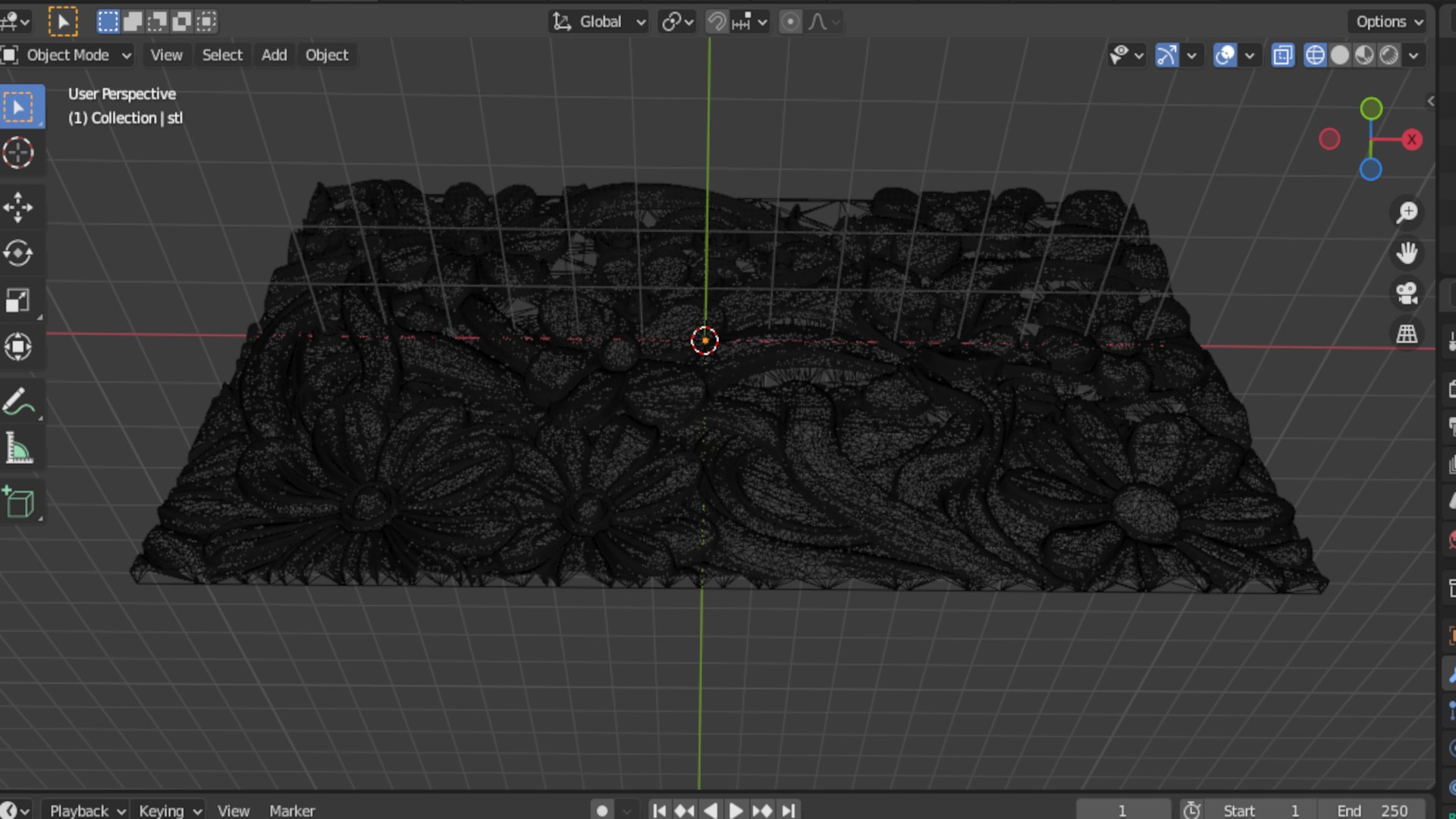Click the blue Z axis gizmo ball

coord(1370,169)
